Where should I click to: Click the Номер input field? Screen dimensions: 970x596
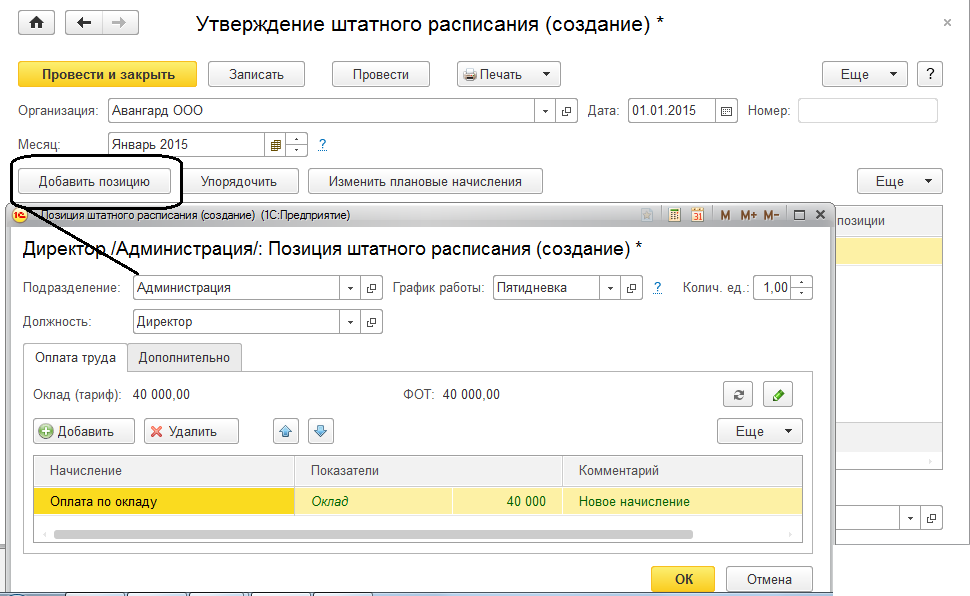point(867,111)
